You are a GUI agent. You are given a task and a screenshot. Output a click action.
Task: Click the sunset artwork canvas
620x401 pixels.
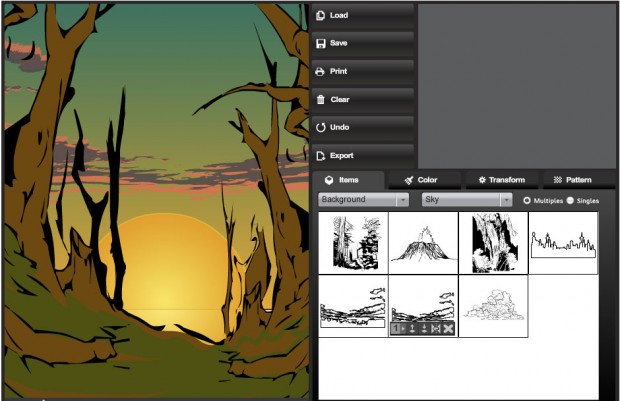(x=157, y=200)
